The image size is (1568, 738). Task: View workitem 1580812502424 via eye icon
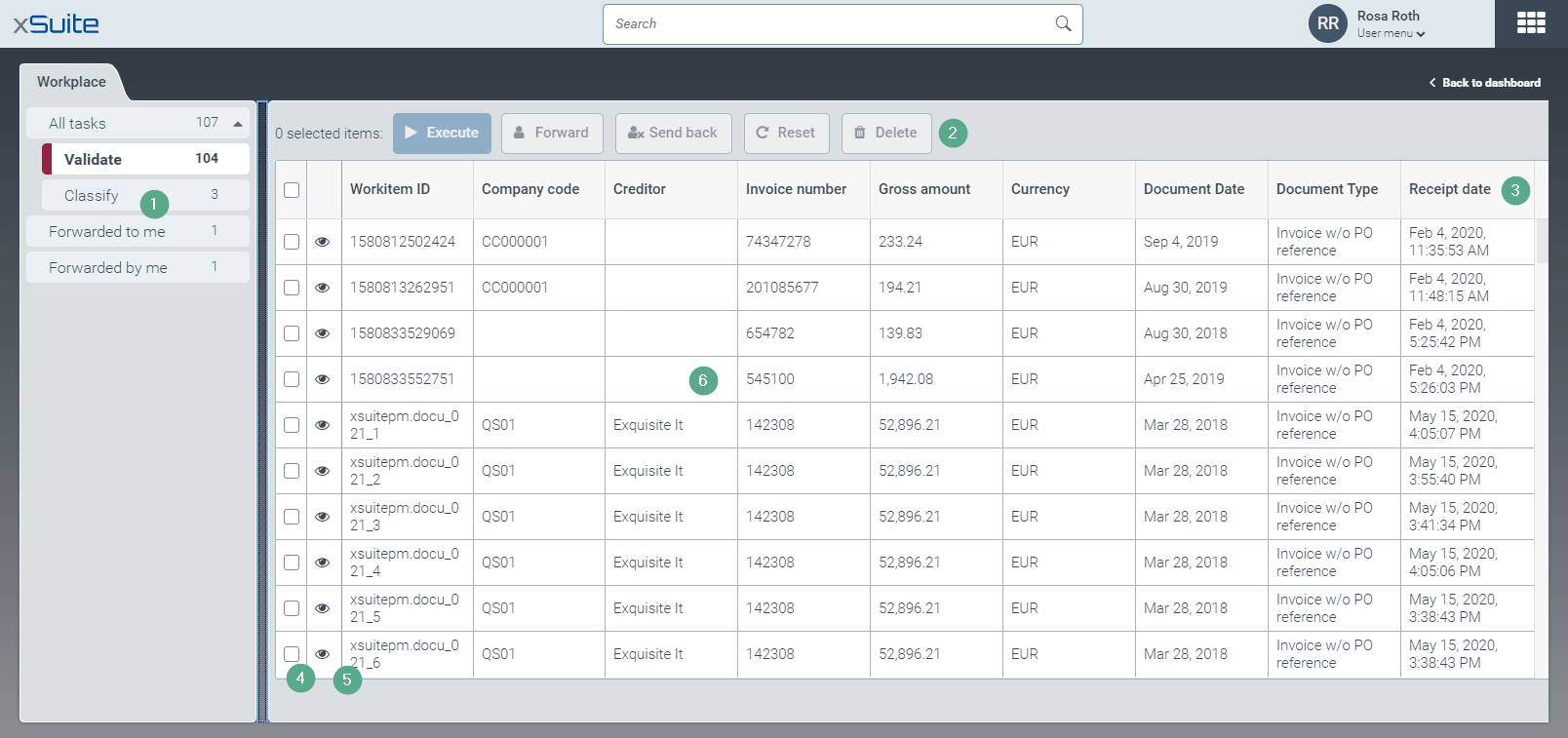pyautogui.click(x=323, y=242)
